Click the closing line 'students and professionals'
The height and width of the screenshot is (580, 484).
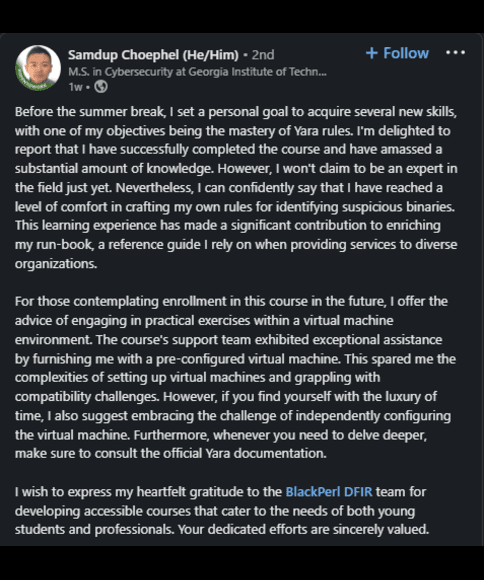tap(94, 529)
